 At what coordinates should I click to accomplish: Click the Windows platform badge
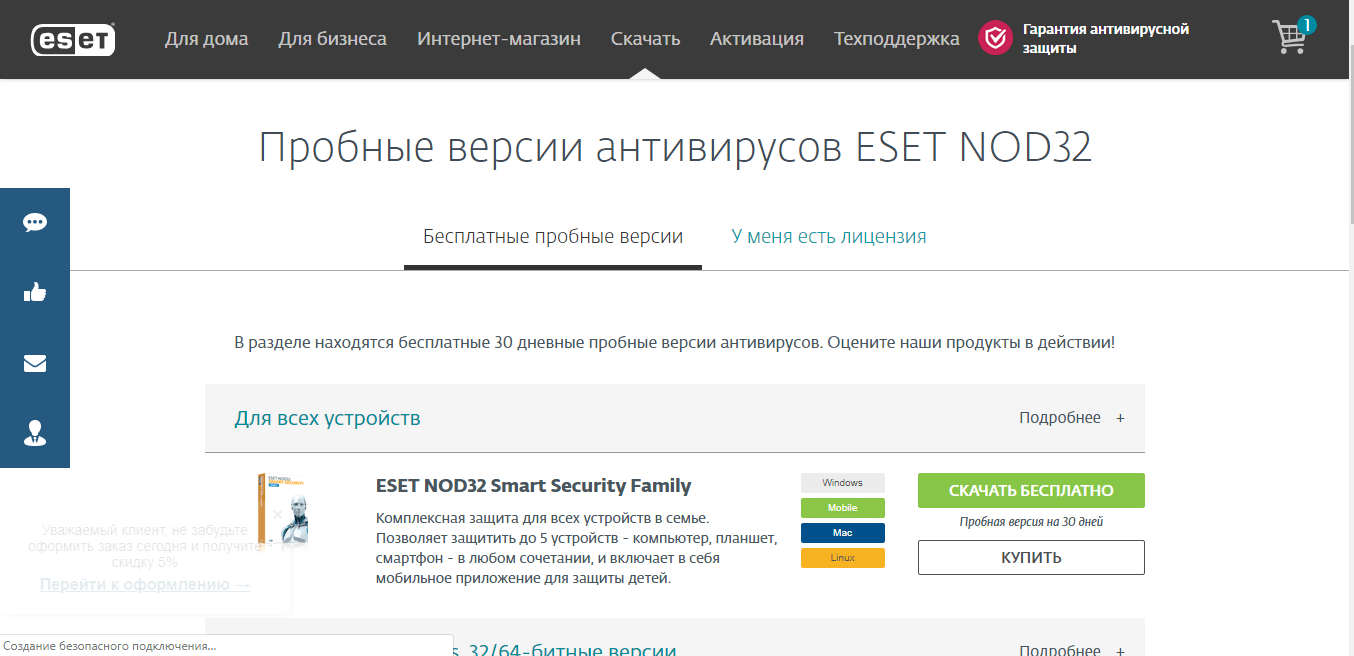(x=843, y=483)
